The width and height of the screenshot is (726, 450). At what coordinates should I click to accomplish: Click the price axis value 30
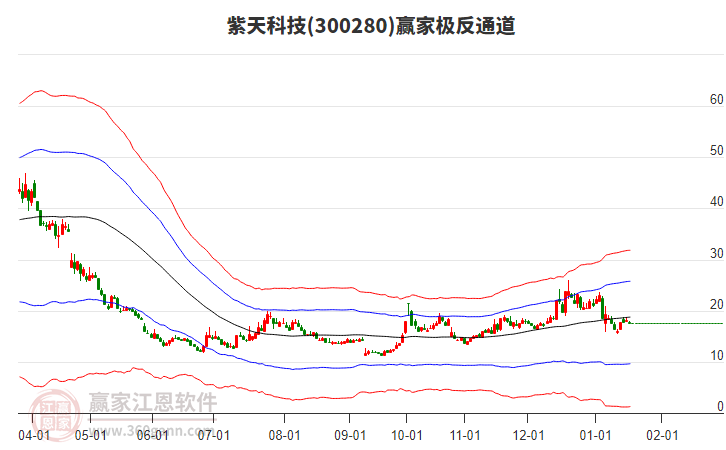click(x=716, y=253)
